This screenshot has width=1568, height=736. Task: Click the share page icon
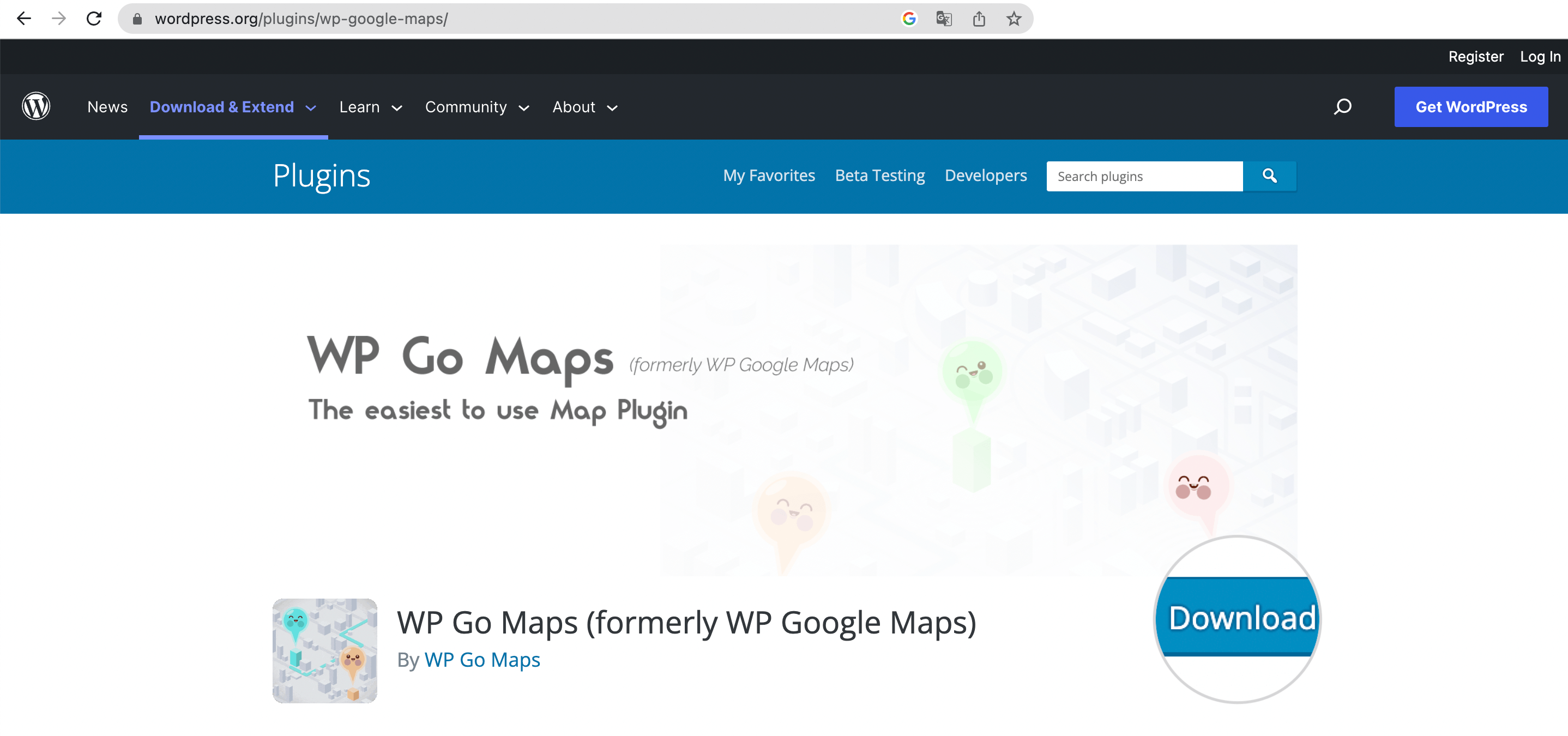979,19
